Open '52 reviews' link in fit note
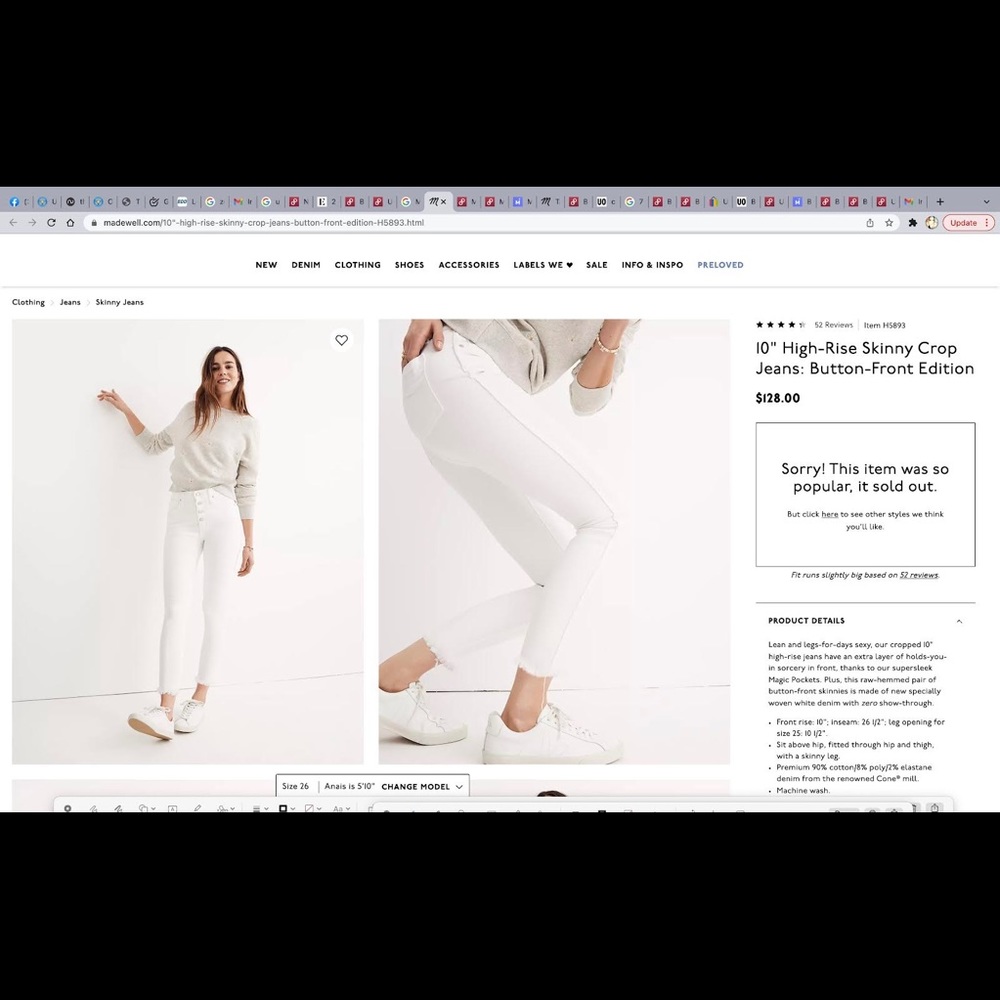 coord(918,575)
